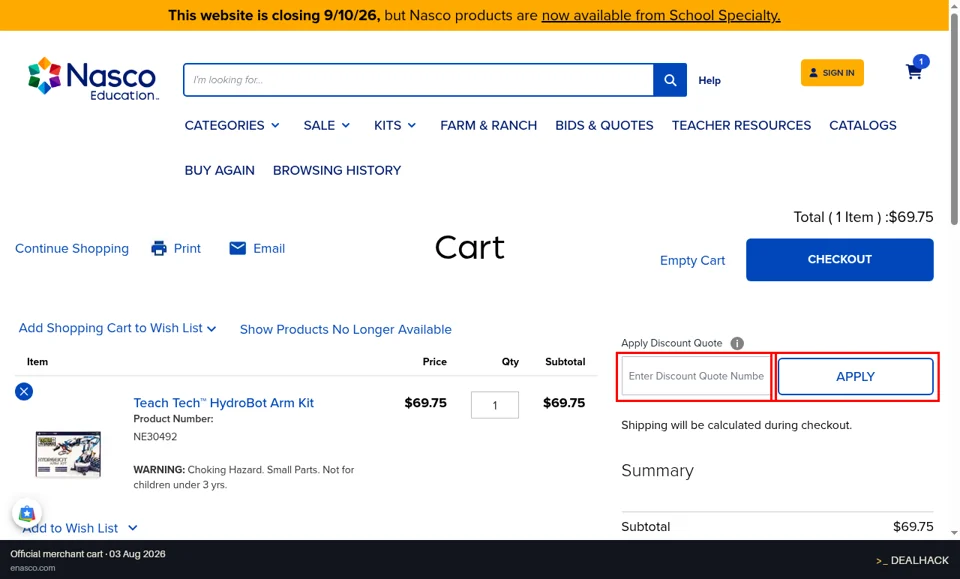
Task: Click Total (1 Item) :$69.75 text
Action: (863, 217)
